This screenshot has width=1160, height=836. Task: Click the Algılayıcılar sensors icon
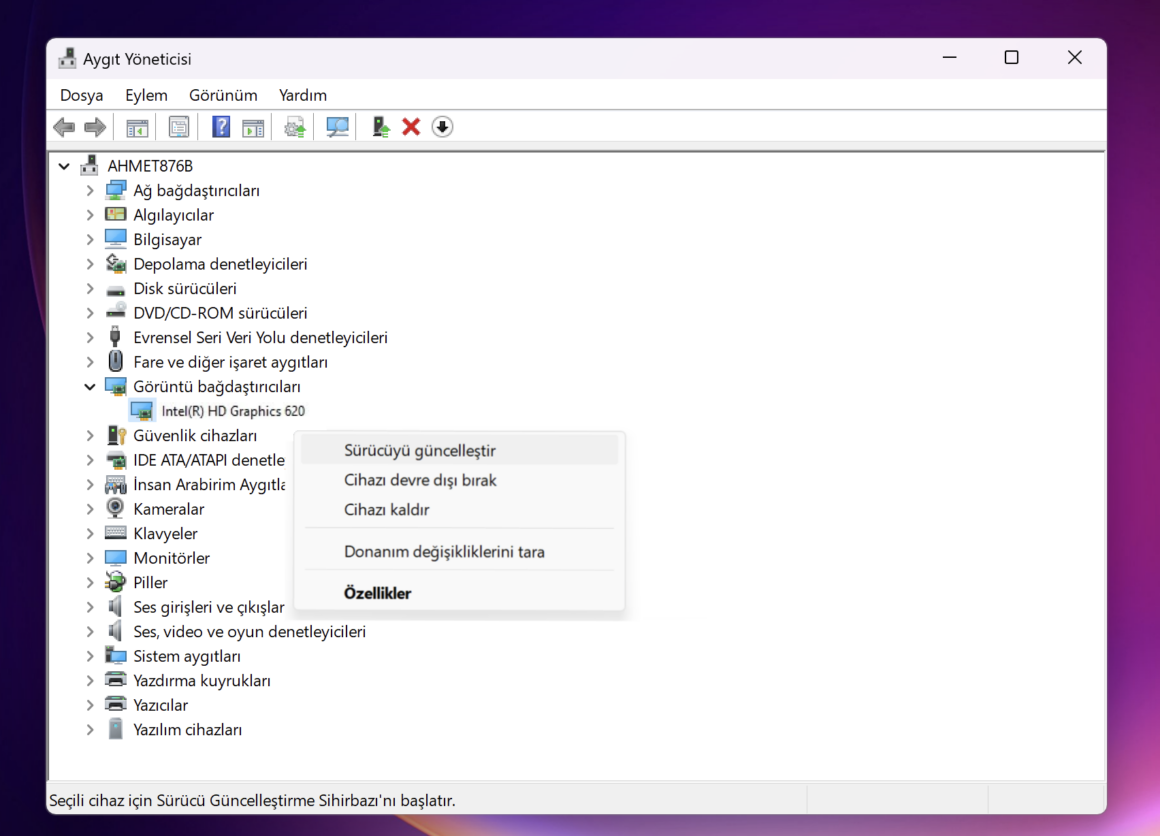pos(115,215)
